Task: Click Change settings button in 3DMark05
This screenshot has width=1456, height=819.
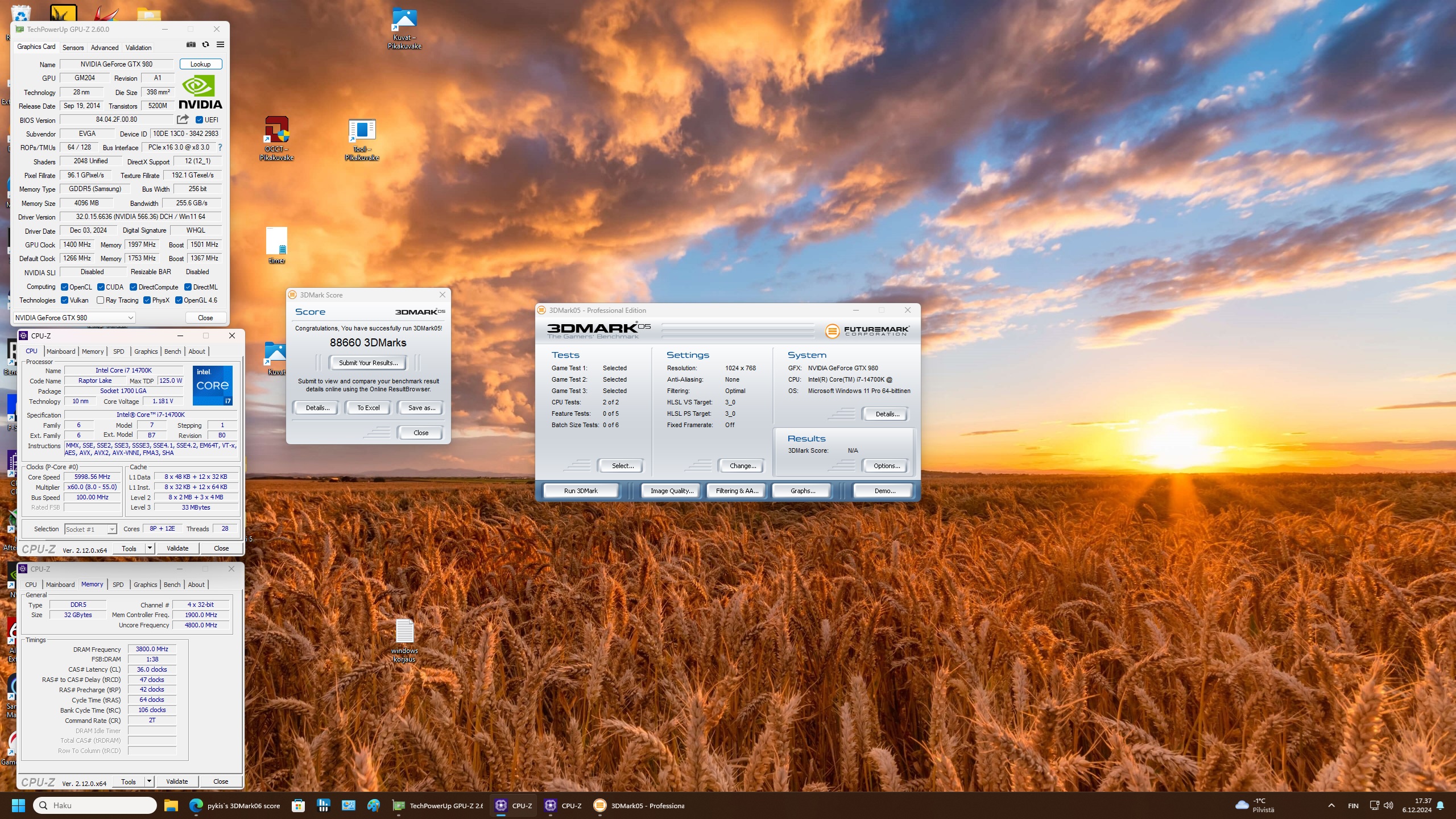Action: 743,466
